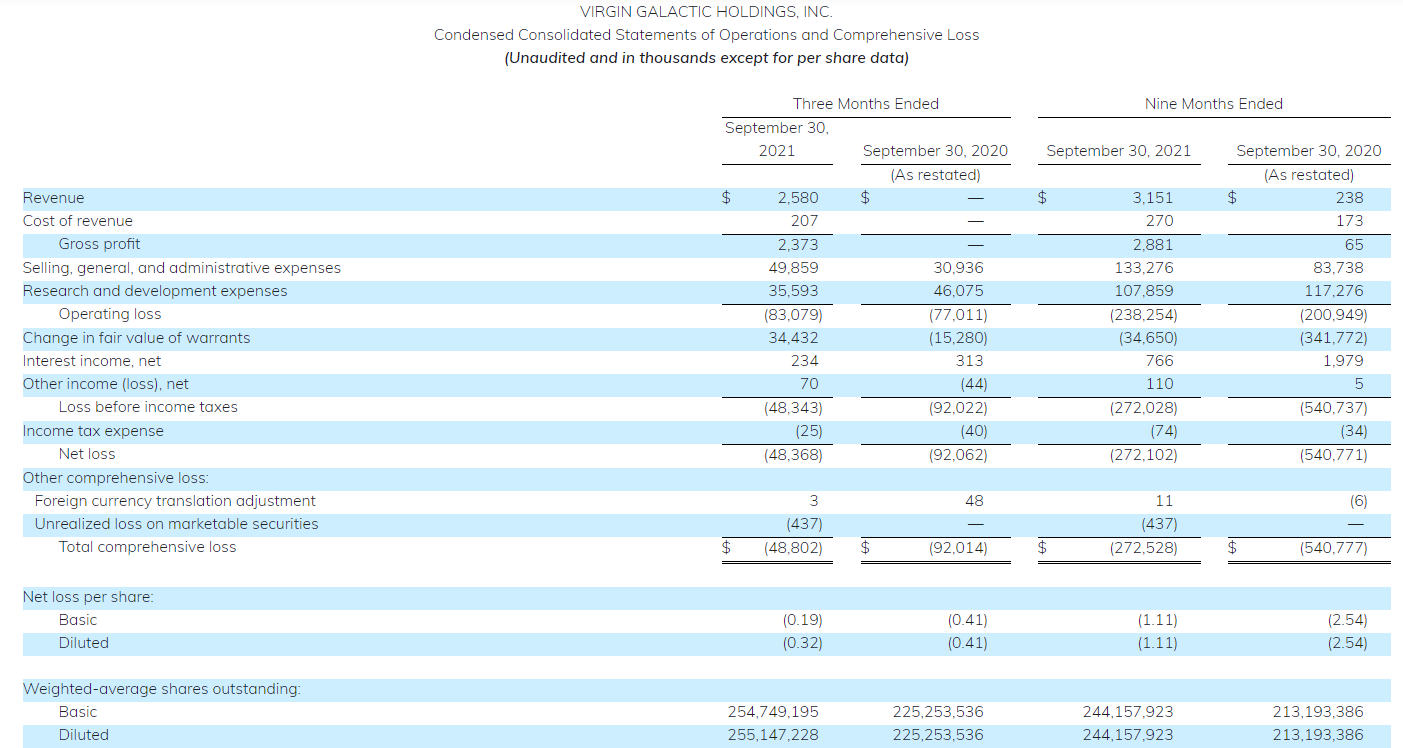Select 'Change in fair value of warrants' label
The height and width of the screenshot is (748, 1403).
(x=137, y=338)
